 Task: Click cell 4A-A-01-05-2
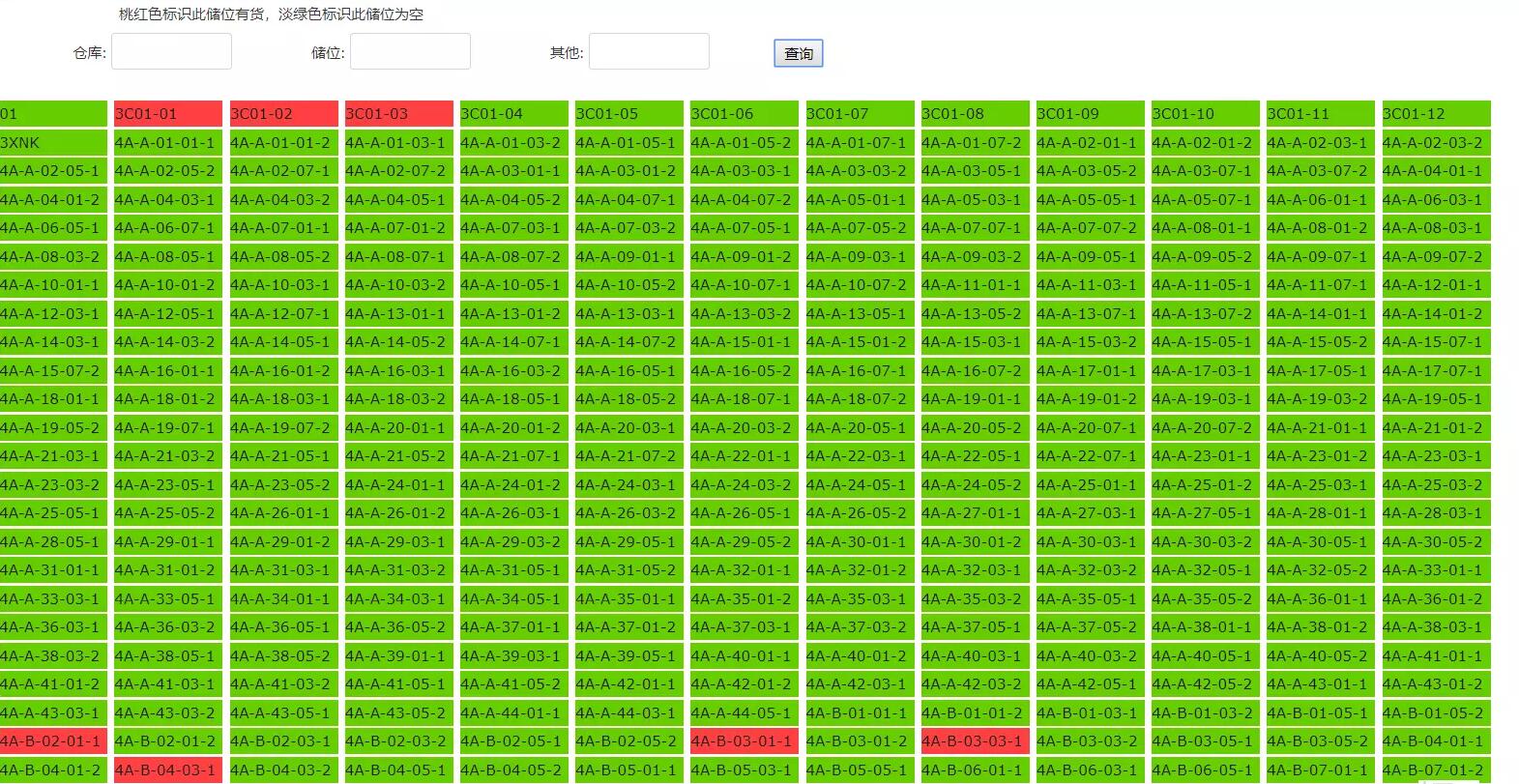[745, 143]
